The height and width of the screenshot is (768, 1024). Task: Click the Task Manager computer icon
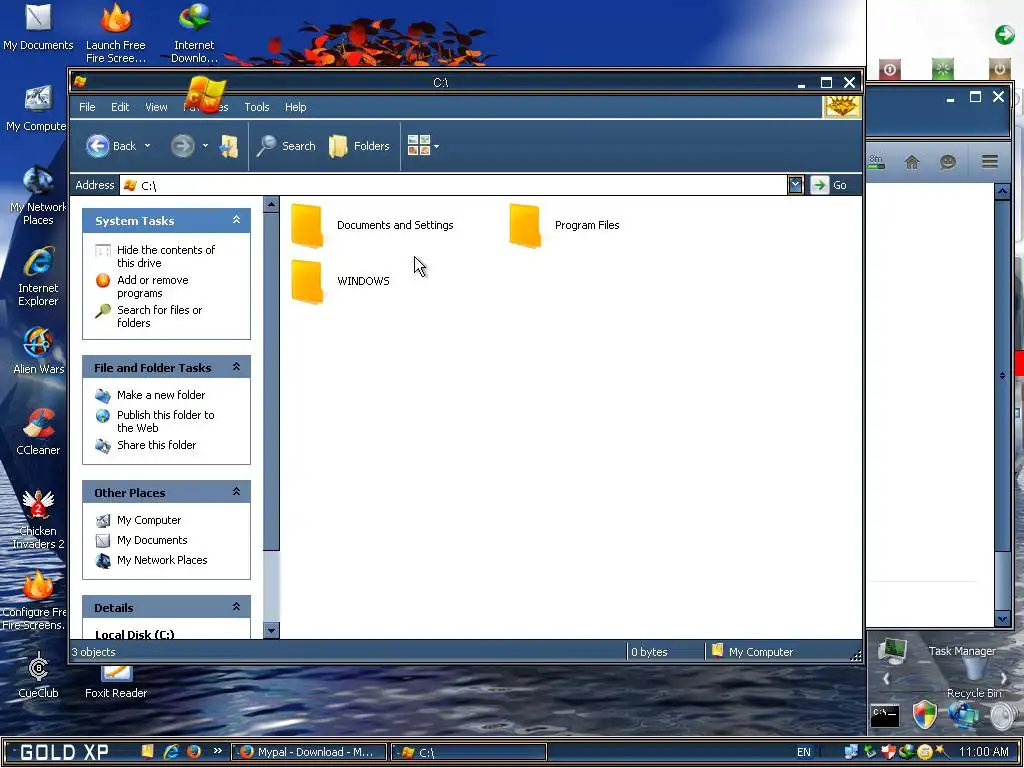[x=892, y=651]
